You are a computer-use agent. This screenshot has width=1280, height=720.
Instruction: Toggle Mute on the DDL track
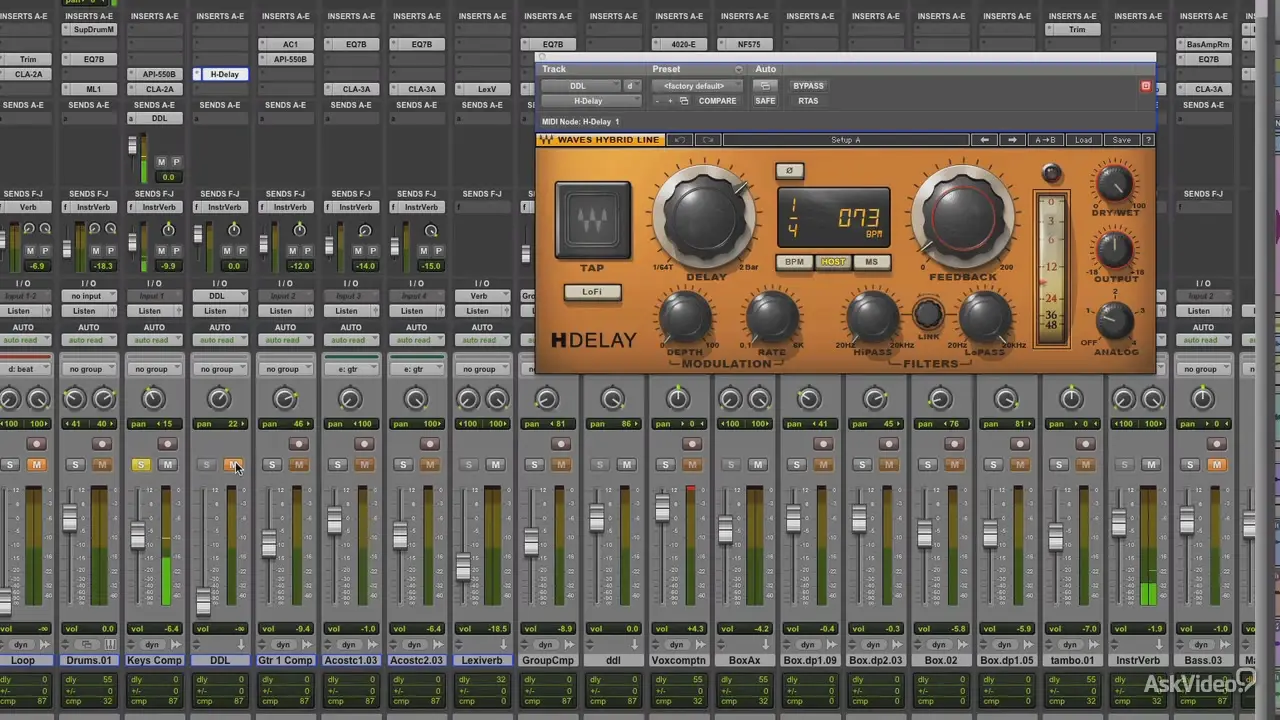click(233, 465)
